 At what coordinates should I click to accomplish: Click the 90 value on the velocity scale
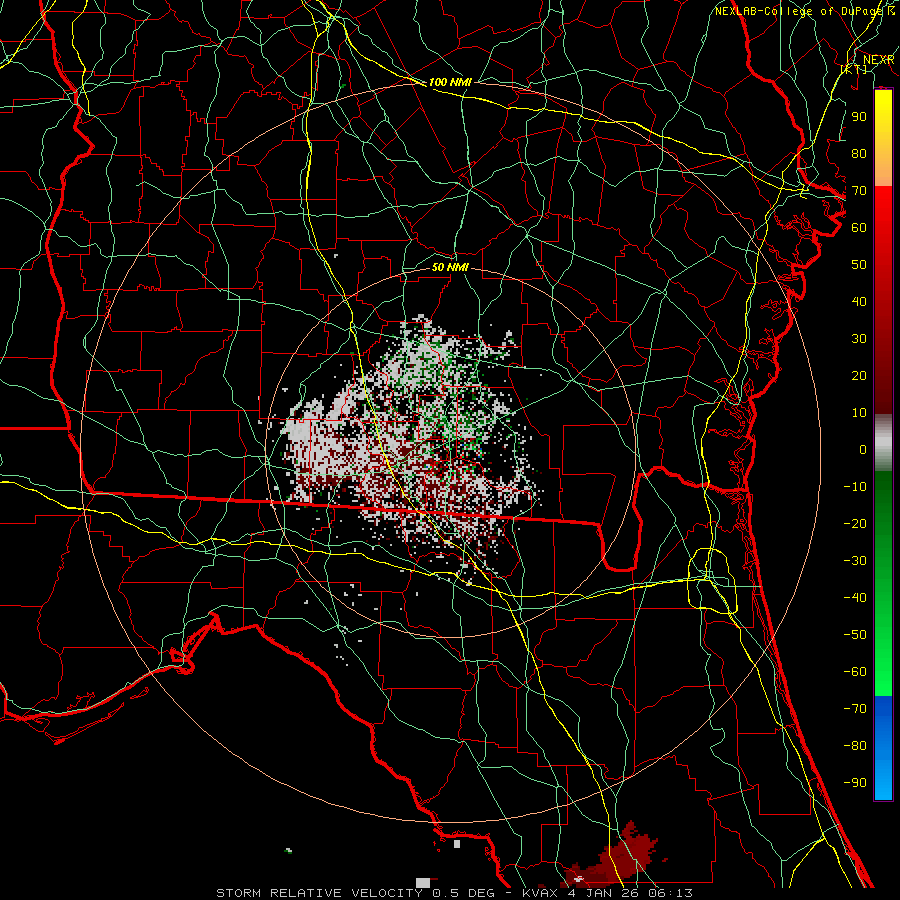click(859, 117)
